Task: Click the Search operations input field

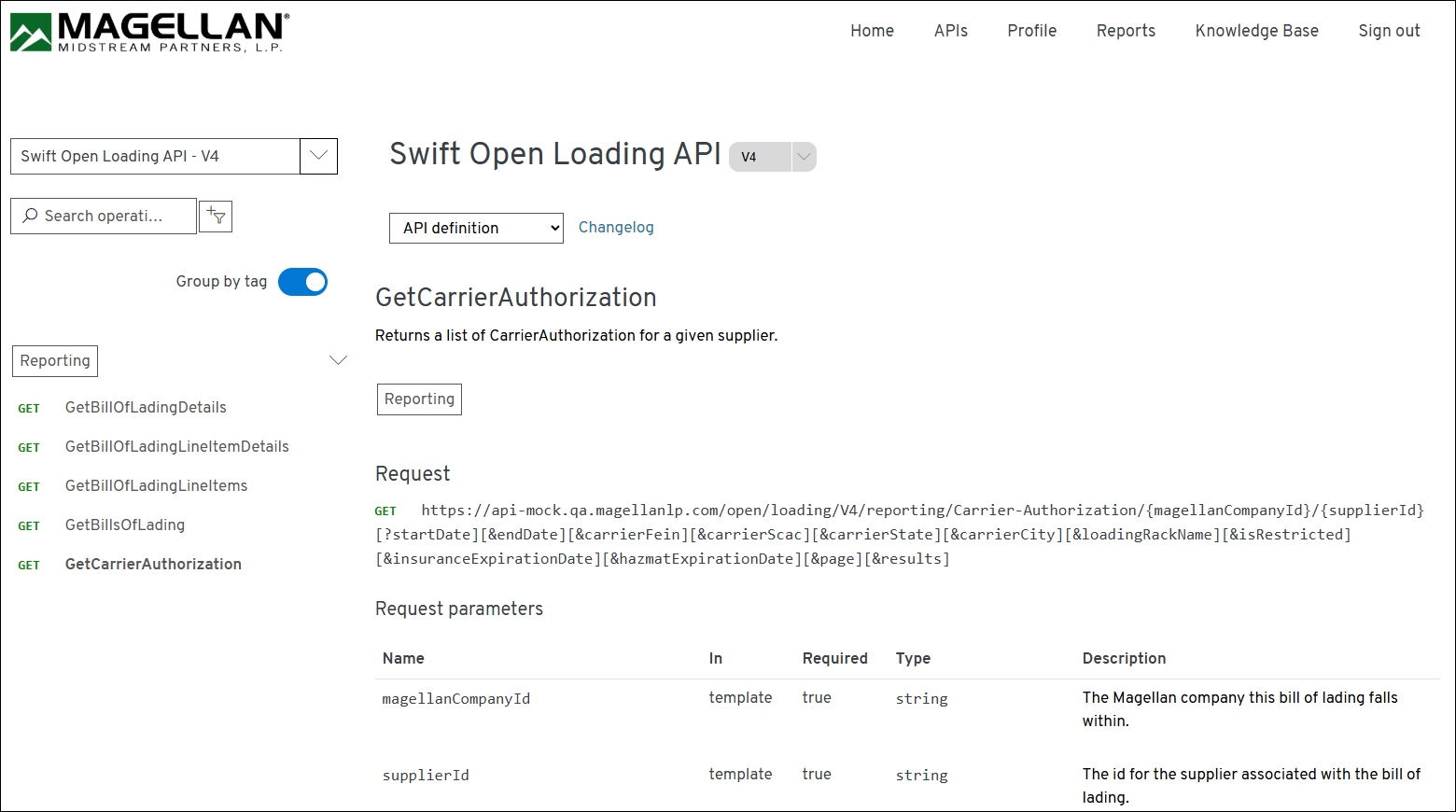Action: (x=112, y=216)
